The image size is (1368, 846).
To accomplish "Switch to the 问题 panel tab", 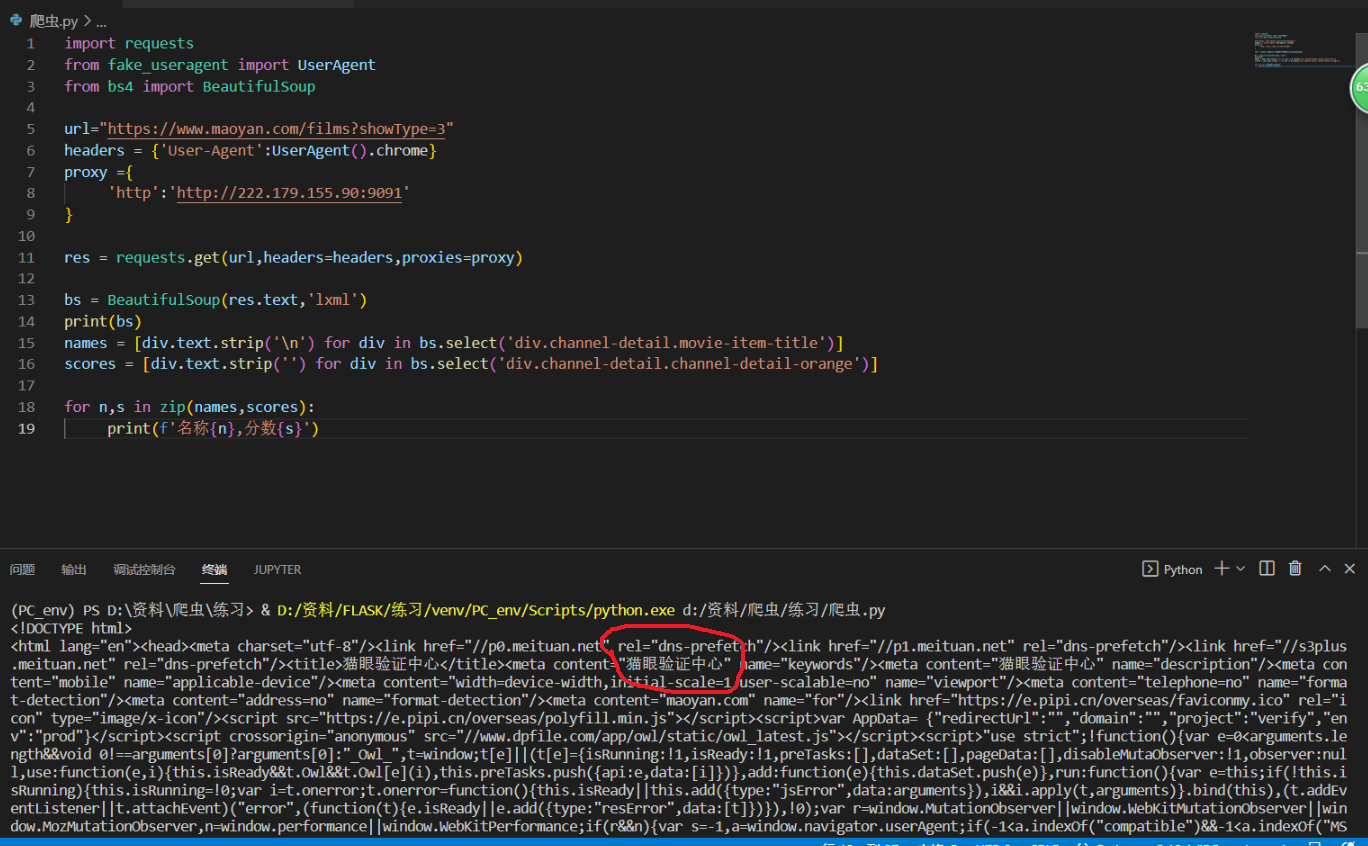I will tap(22, 569).
